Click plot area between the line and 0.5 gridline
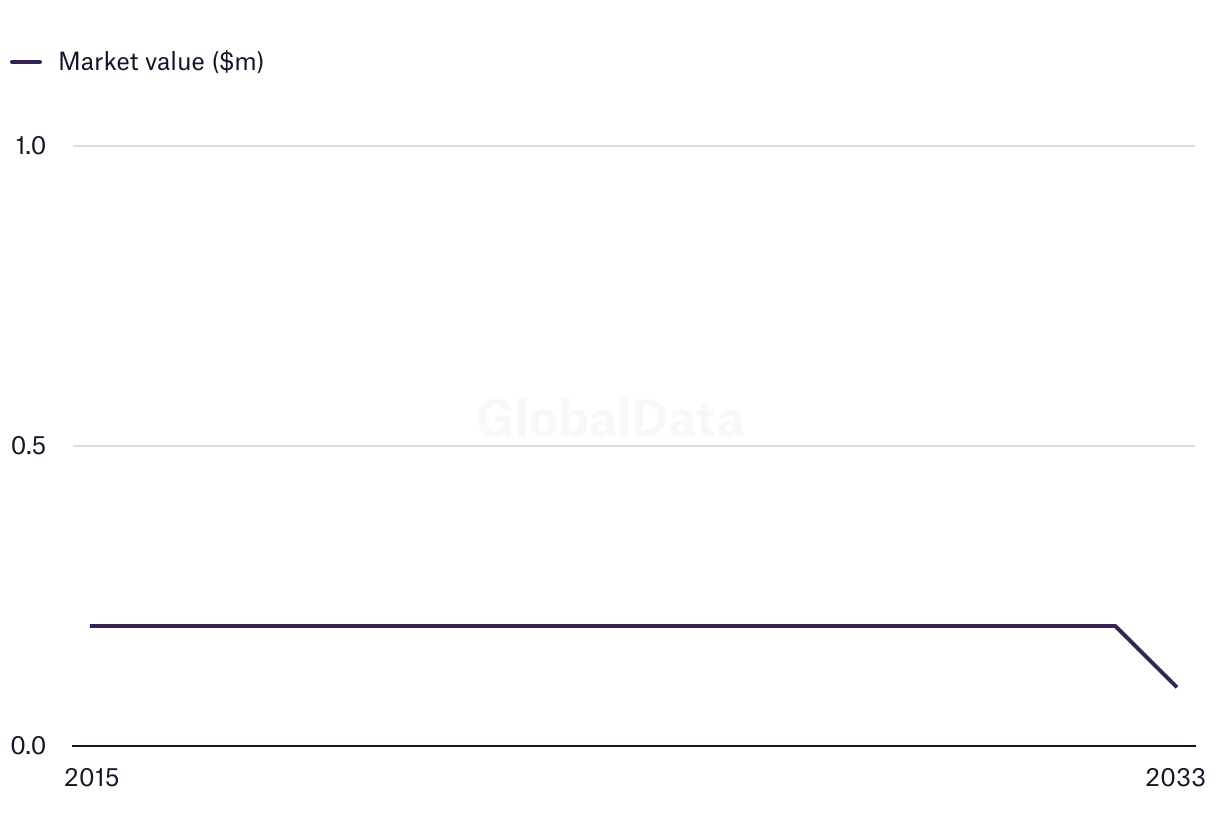The image size is (1220, 836). pos(634,536)
